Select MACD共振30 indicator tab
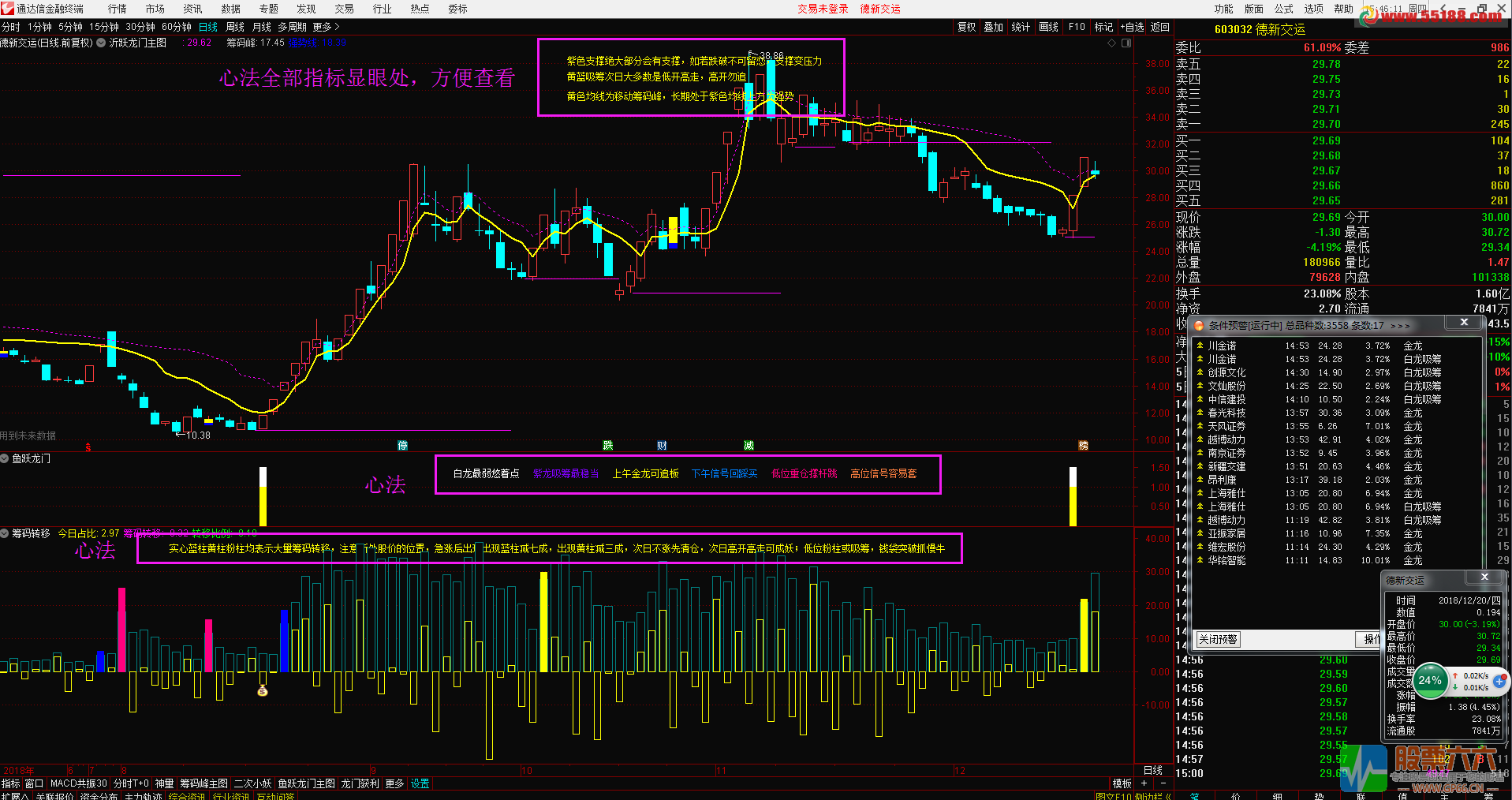Screen dimensions: 1512x800 point(78,783)
